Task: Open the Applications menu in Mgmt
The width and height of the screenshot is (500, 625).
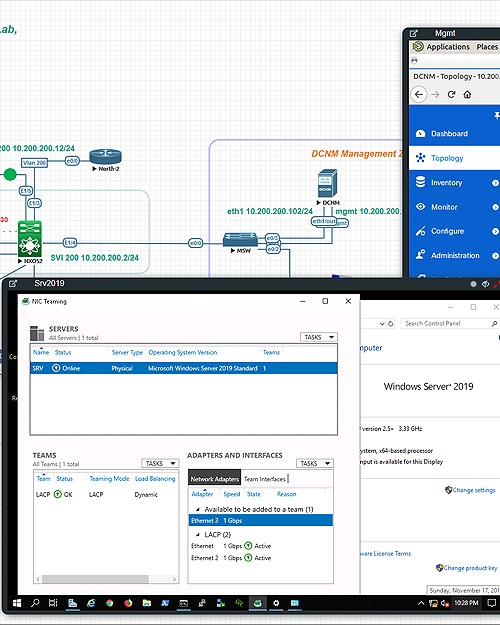Action: click(x=448, y=47)
